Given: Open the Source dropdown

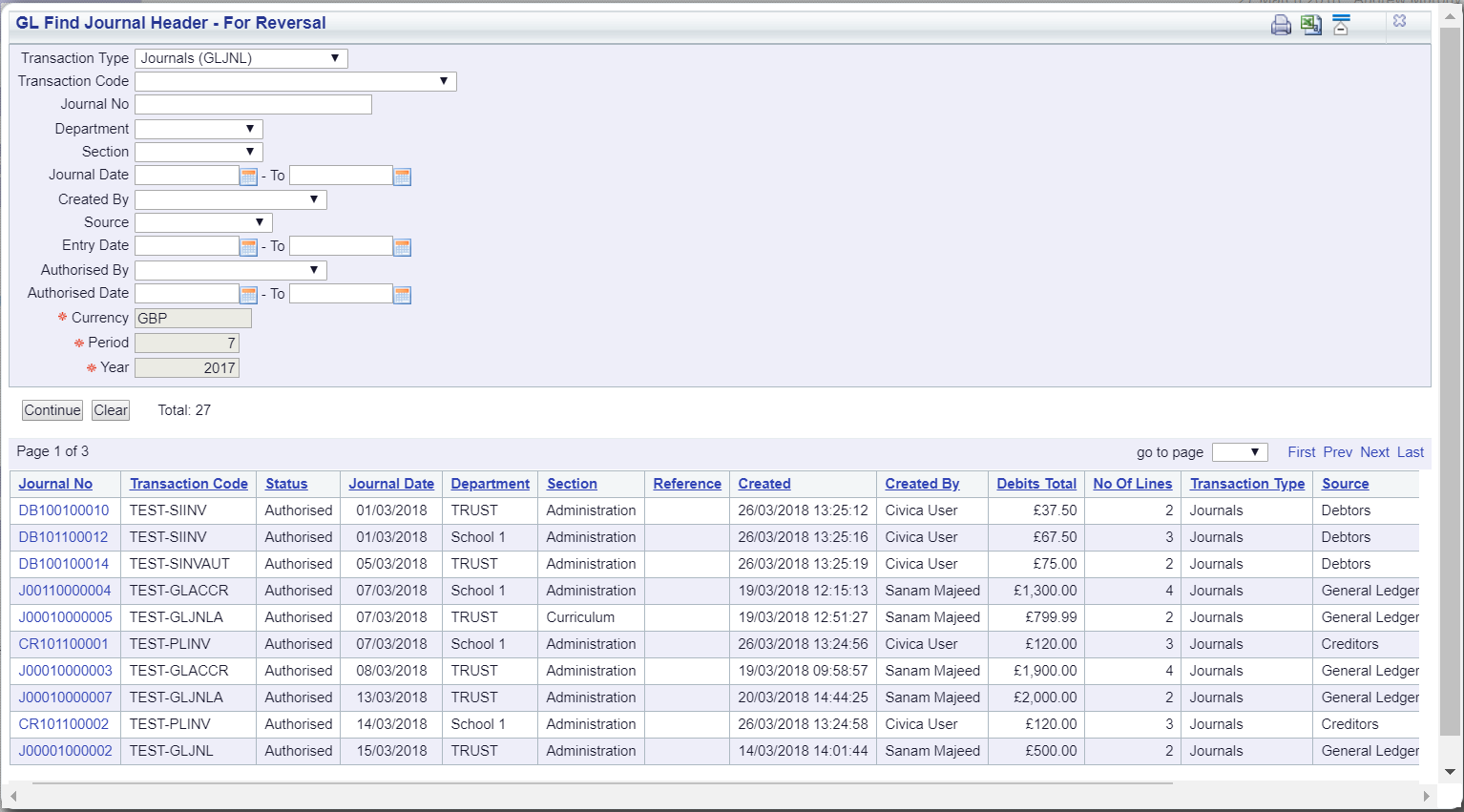Looking at the screenshot, I should click(x=203, y=222).
